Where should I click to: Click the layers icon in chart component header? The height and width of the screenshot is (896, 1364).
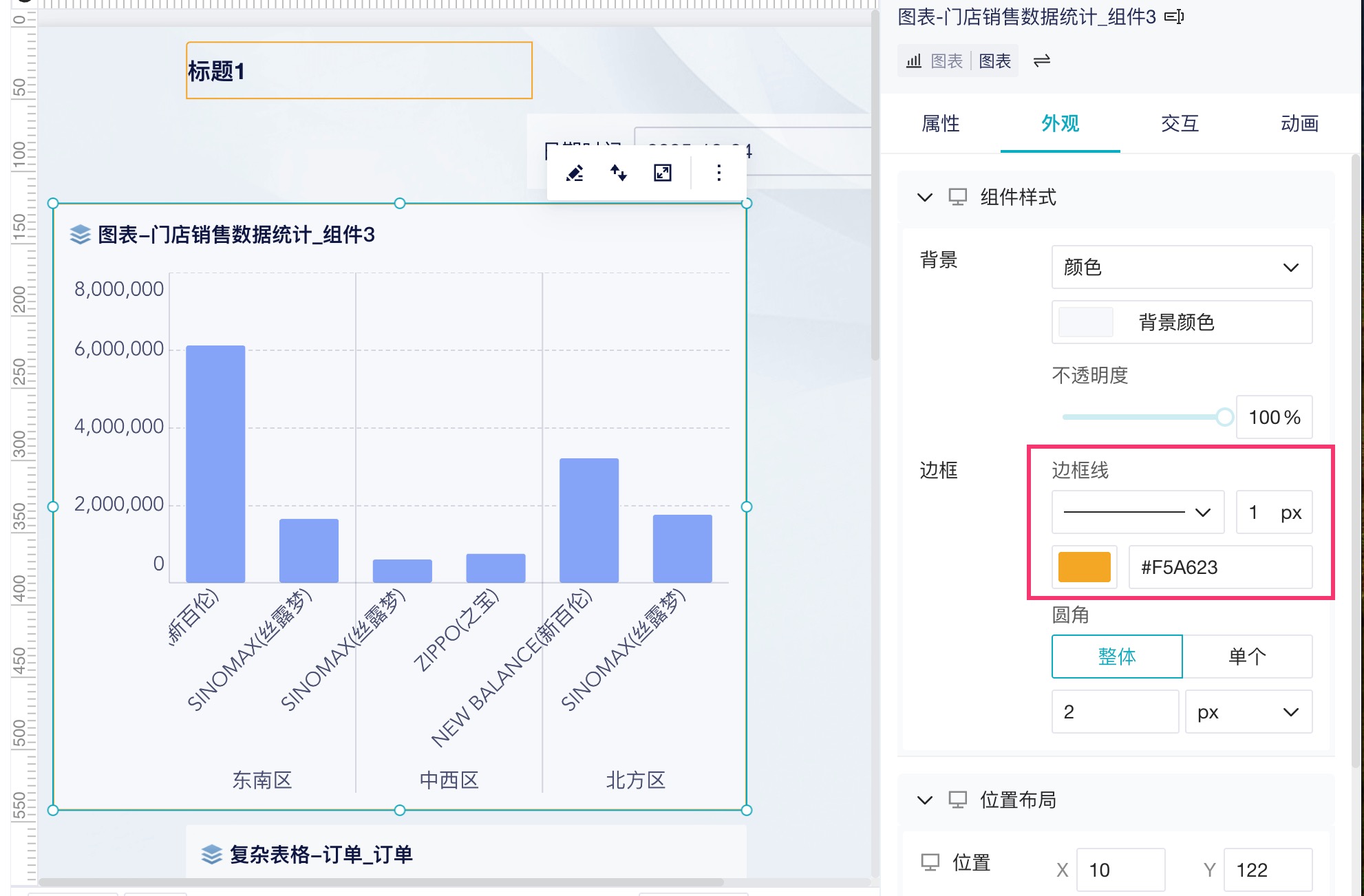pos(81,235)
